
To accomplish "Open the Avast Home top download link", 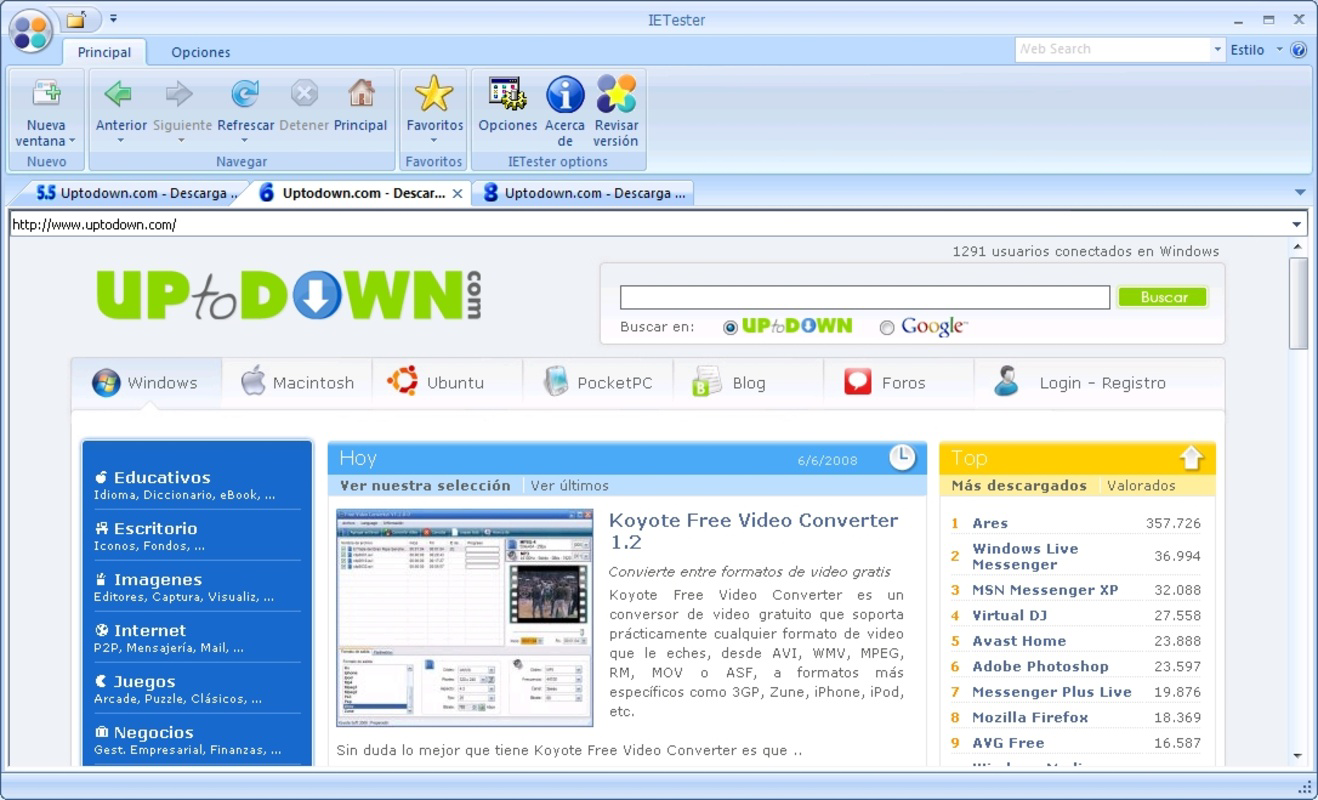I will [x=1019, y=641].
